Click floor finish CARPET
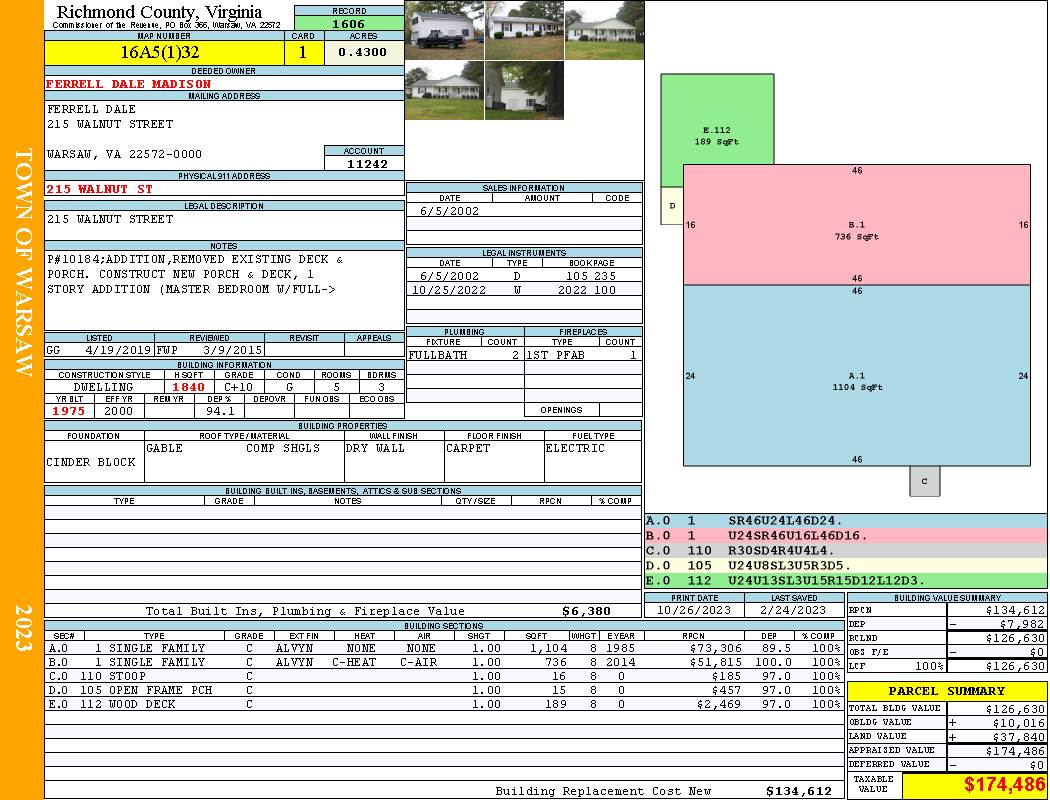Image resolution: width=1050 pixels, height=800 pixels. coord(468,448)
